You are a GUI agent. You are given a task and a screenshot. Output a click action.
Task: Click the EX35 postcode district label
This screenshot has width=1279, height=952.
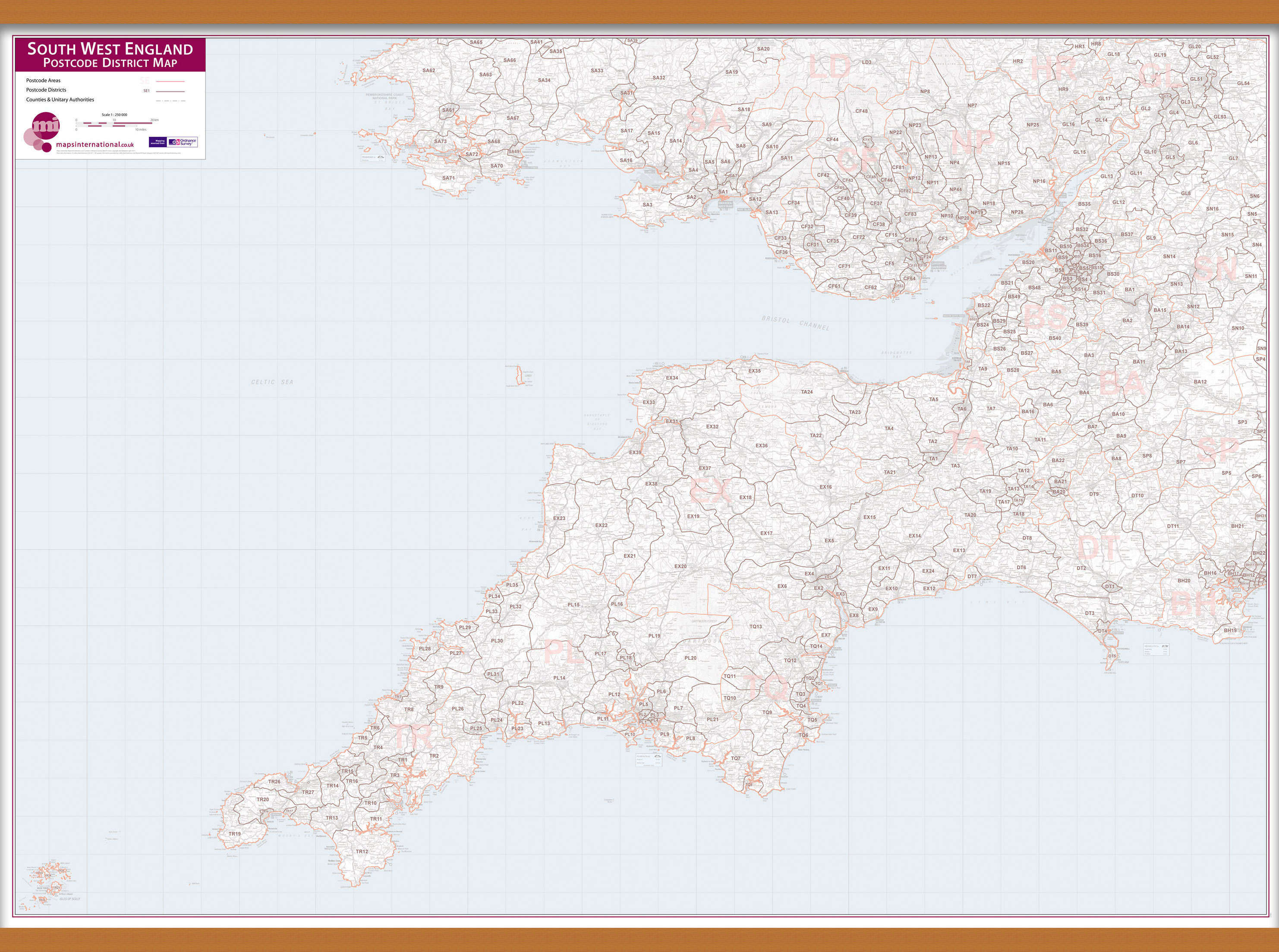pyautogui.click(x=755, y=371)
